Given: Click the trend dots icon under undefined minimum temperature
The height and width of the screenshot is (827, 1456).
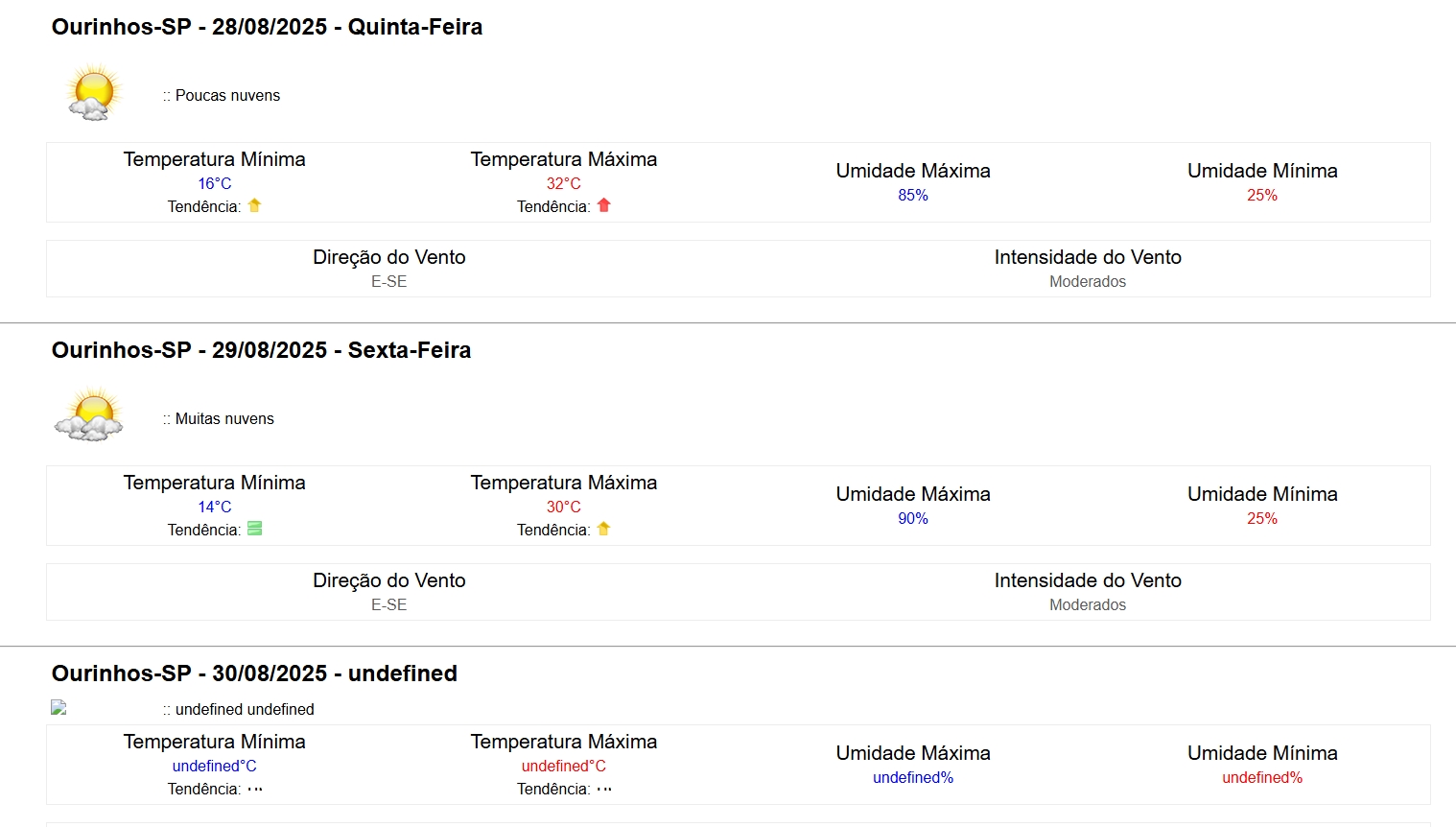Looking at the screenshot, I should [254, 790].
